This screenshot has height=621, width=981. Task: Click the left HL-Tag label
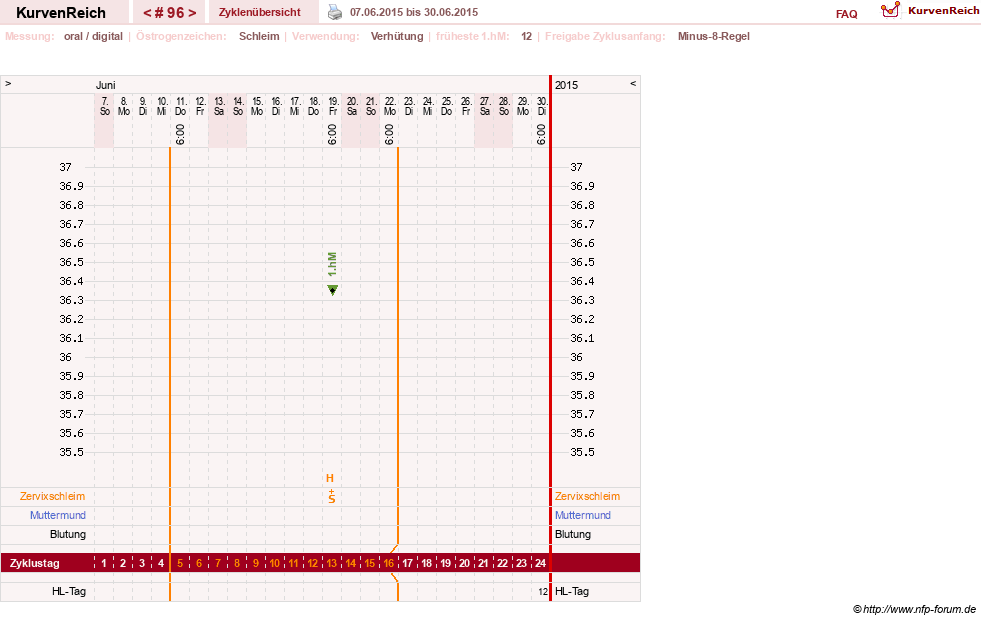pyautogui.click(x=69, y=591)
